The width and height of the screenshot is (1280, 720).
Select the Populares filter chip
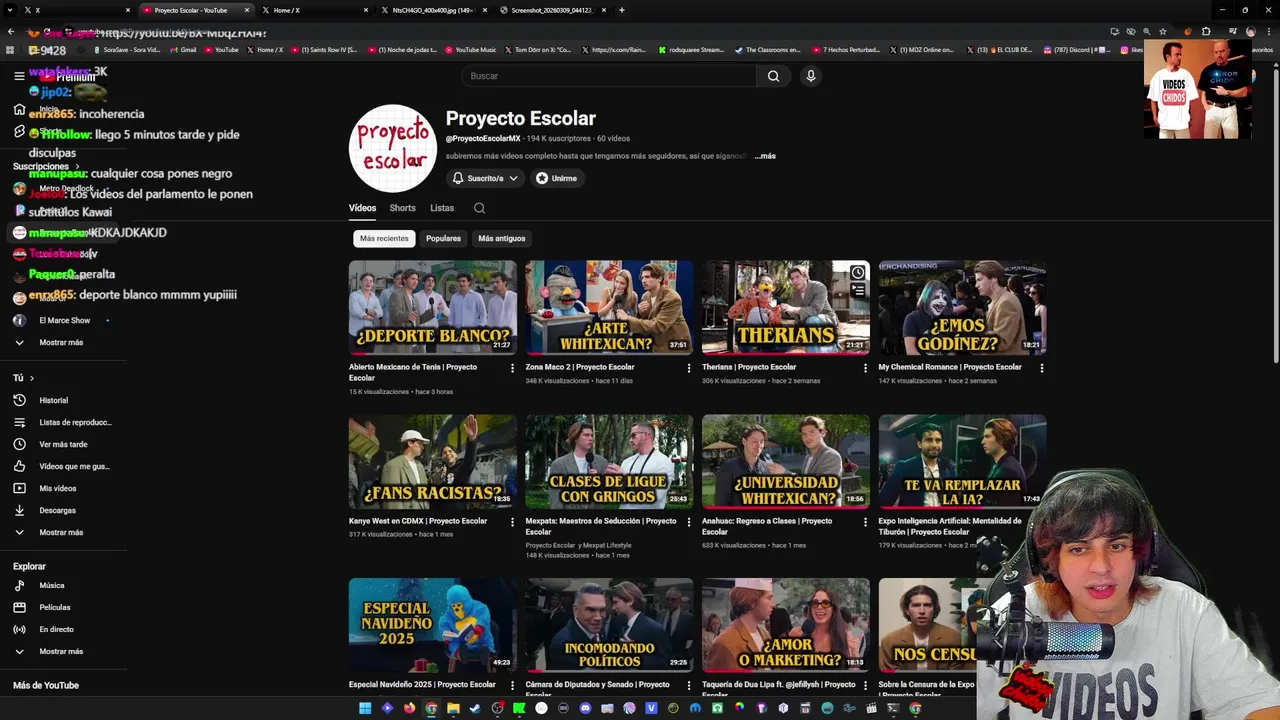tap(443, 238)
